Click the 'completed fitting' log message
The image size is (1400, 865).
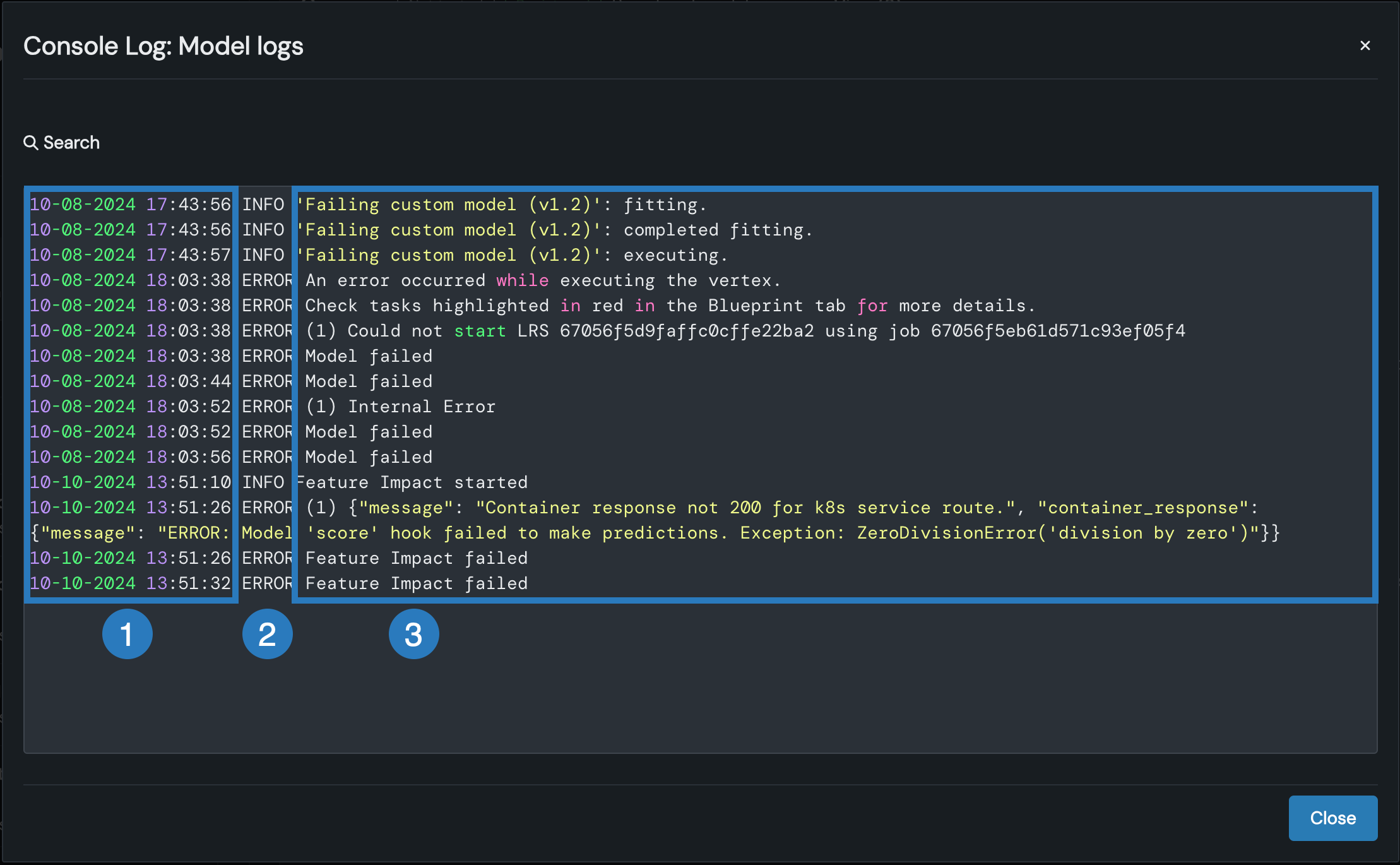tap(718, 230)
